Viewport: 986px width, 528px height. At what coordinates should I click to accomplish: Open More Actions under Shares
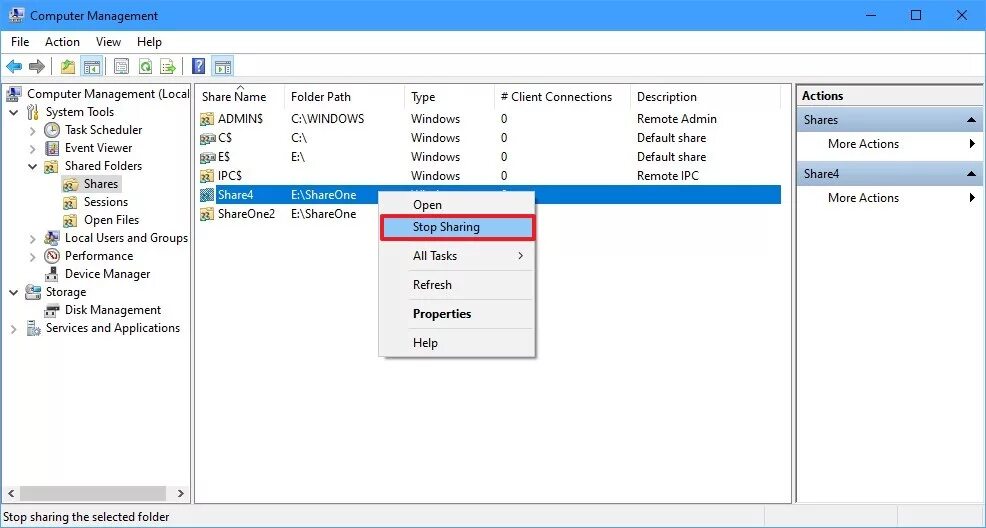click(x=890, y=144)
